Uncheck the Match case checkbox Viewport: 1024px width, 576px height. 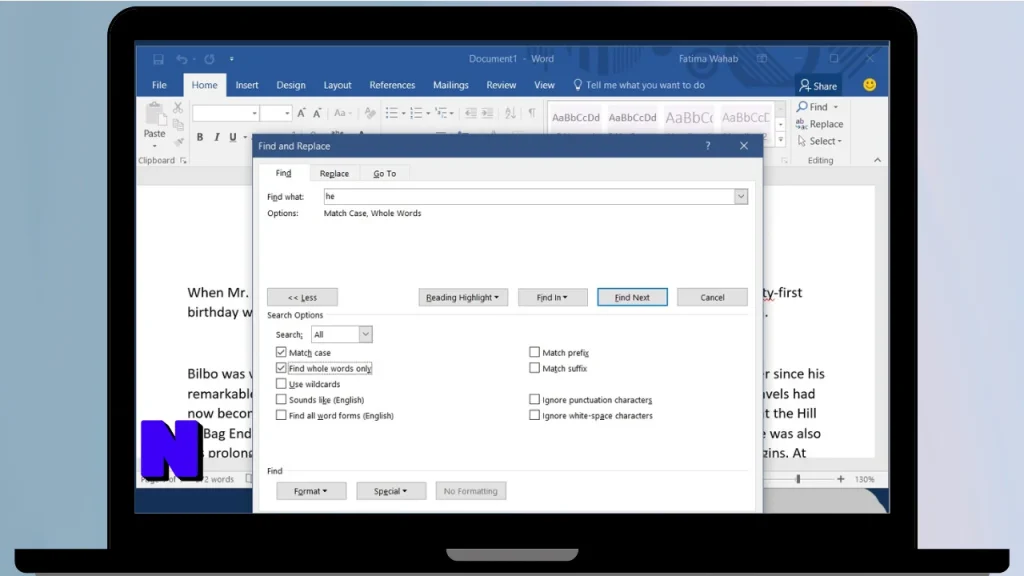281,352
